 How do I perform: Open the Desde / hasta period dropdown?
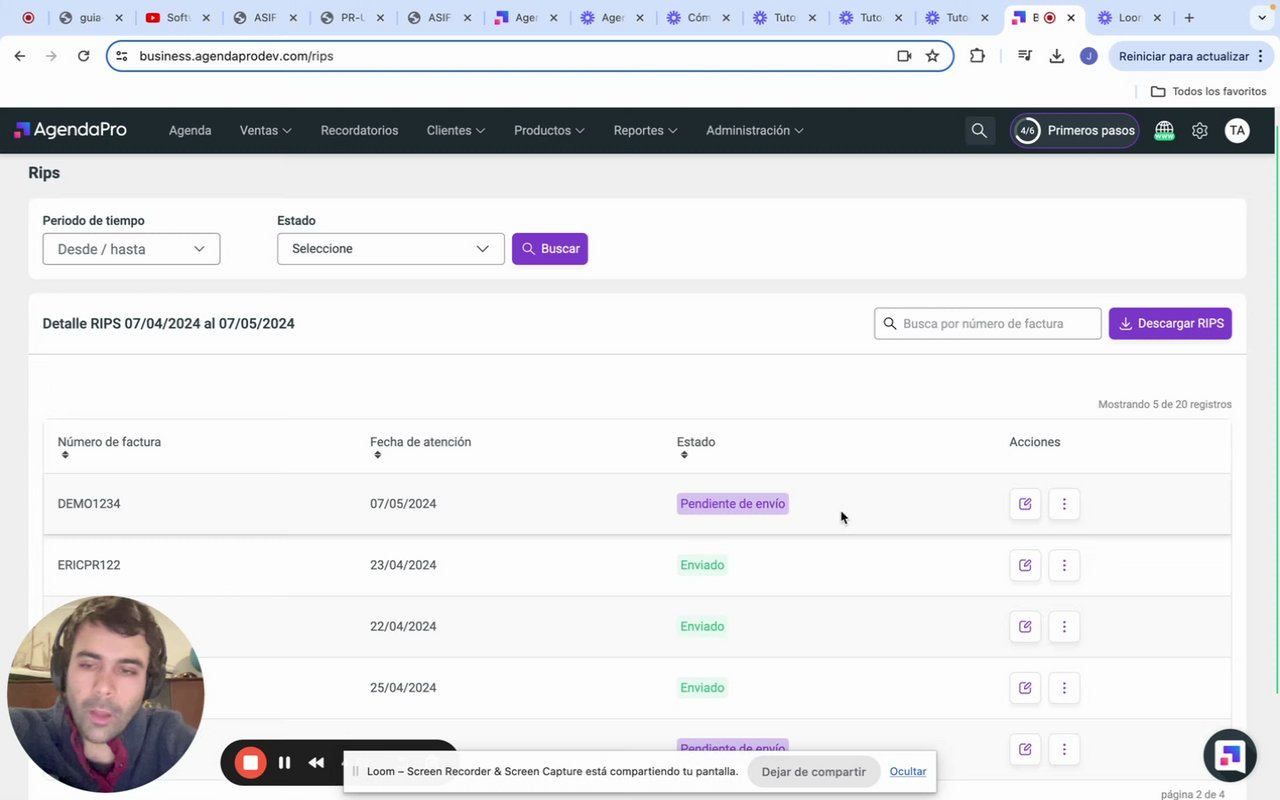(x=131, y=249)
